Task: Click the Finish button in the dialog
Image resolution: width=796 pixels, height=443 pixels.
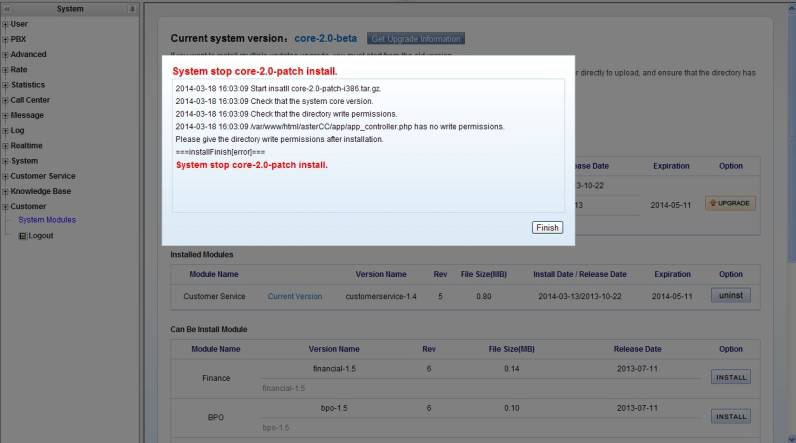Action: pyautogui.click(x=547, y=228)
